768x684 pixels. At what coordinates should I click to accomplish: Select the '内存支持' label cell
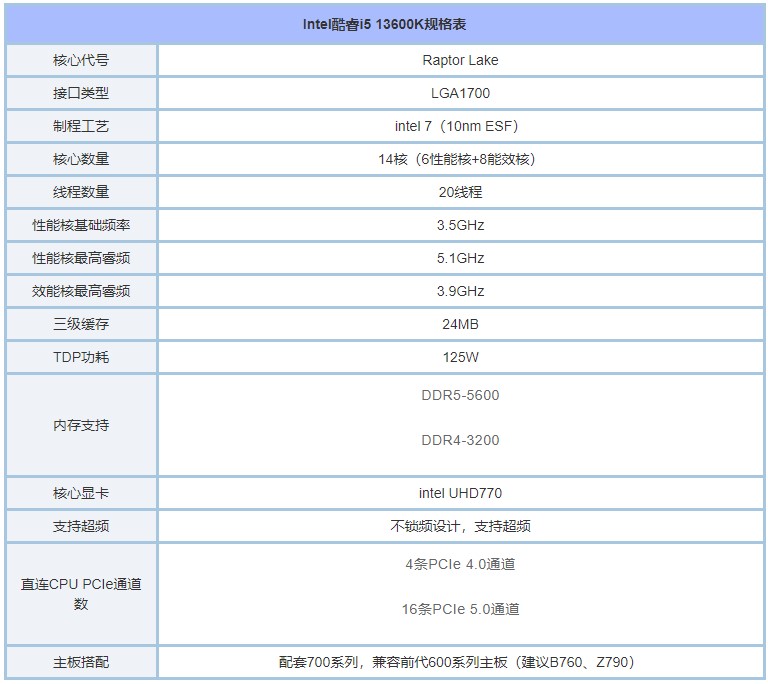pos(81,425)
